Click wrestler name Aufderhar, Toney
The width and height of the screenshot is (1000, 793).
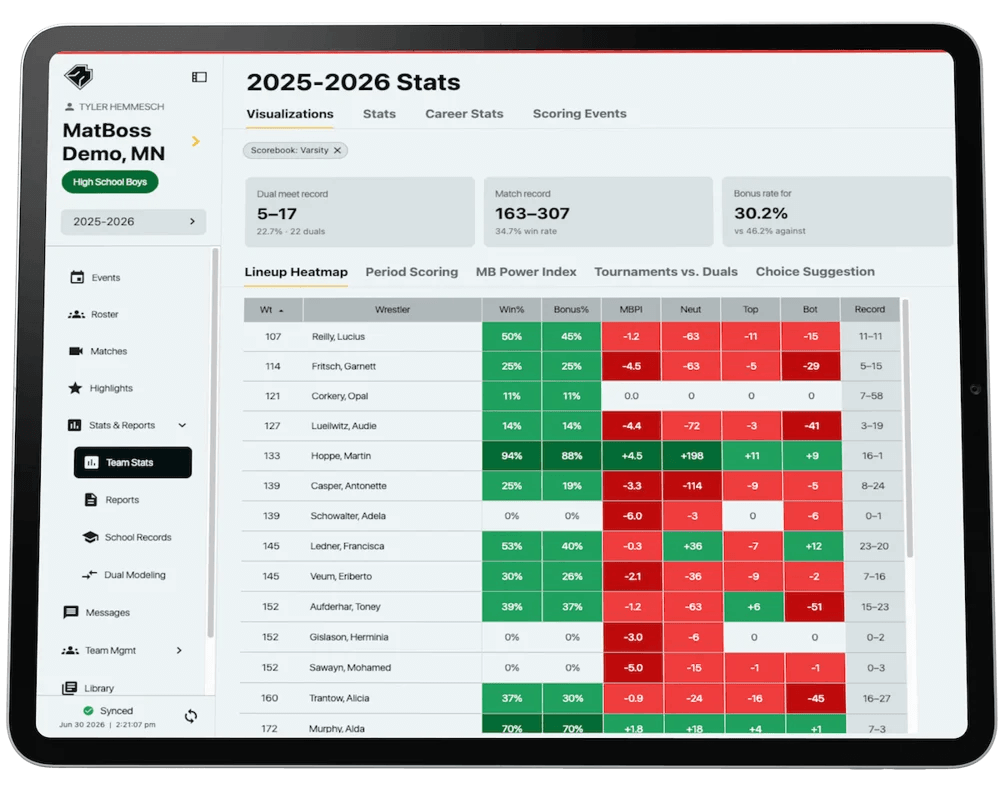pyautogui.click(x=345, y=607)
